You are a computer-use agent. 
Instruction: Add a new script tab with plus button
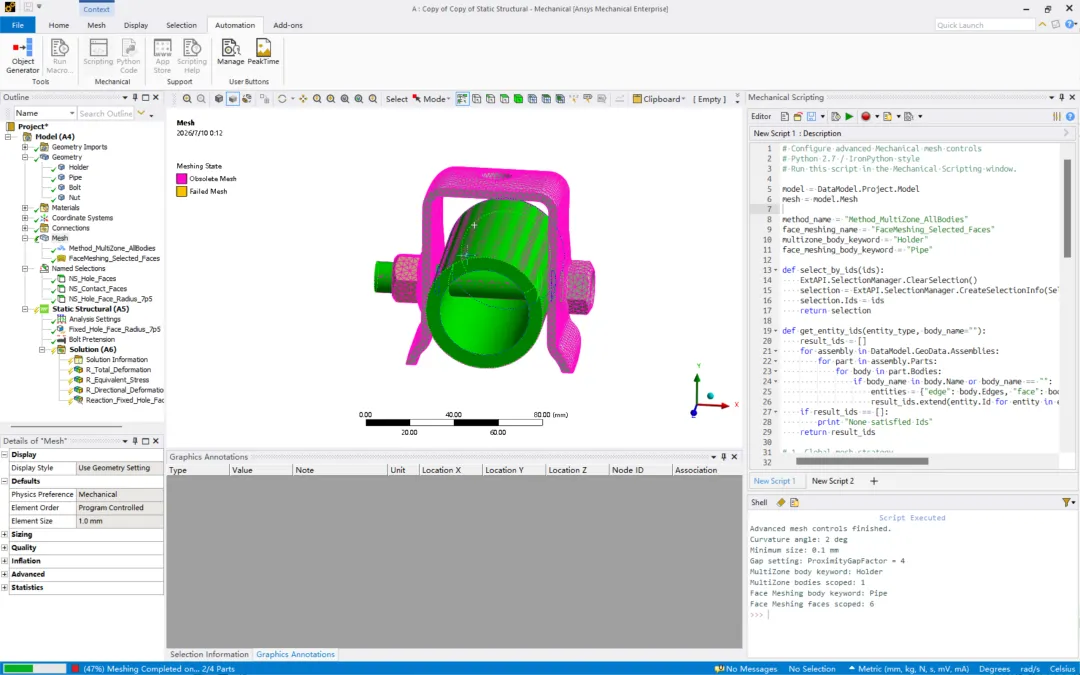[x=874, y=481]
